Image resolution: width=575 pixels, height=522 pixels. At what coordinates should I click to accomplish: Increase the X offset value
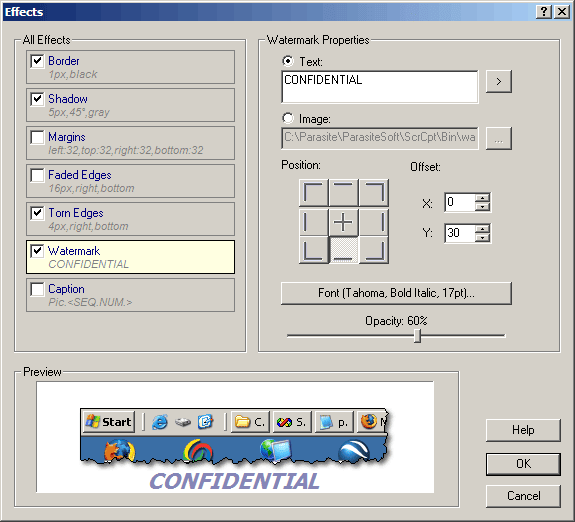point(483,198)
